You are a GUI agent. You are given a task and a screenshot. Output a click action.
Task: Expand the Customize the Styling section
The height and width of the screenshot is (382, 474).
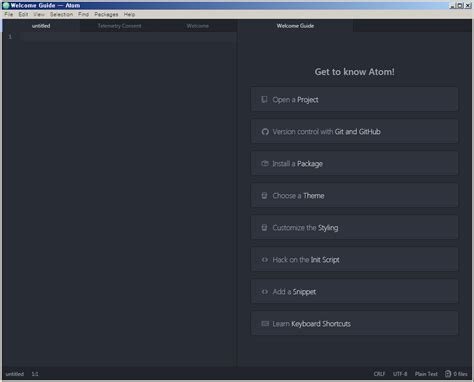(354, 227)
